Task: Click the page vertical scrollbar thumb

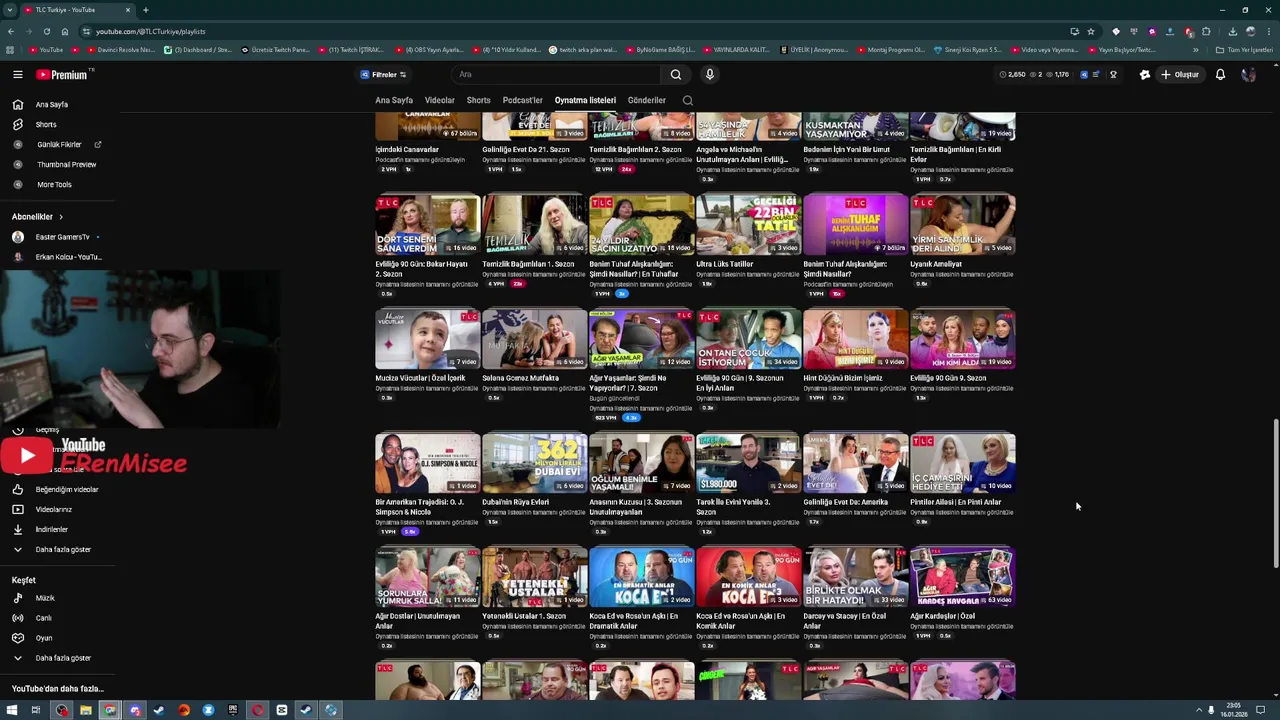Action: (1275, 495)
